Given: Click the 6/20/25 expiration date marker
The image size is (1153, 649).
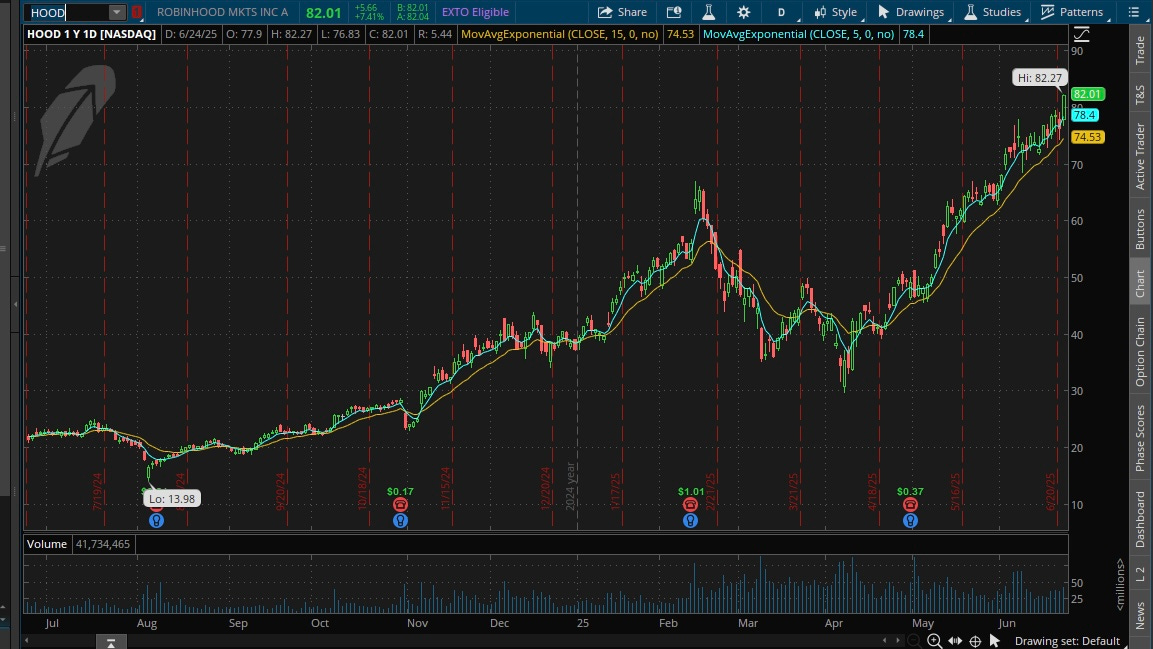Looking at the screenshot, I should pyautogui.click(x=1052, y=491).
